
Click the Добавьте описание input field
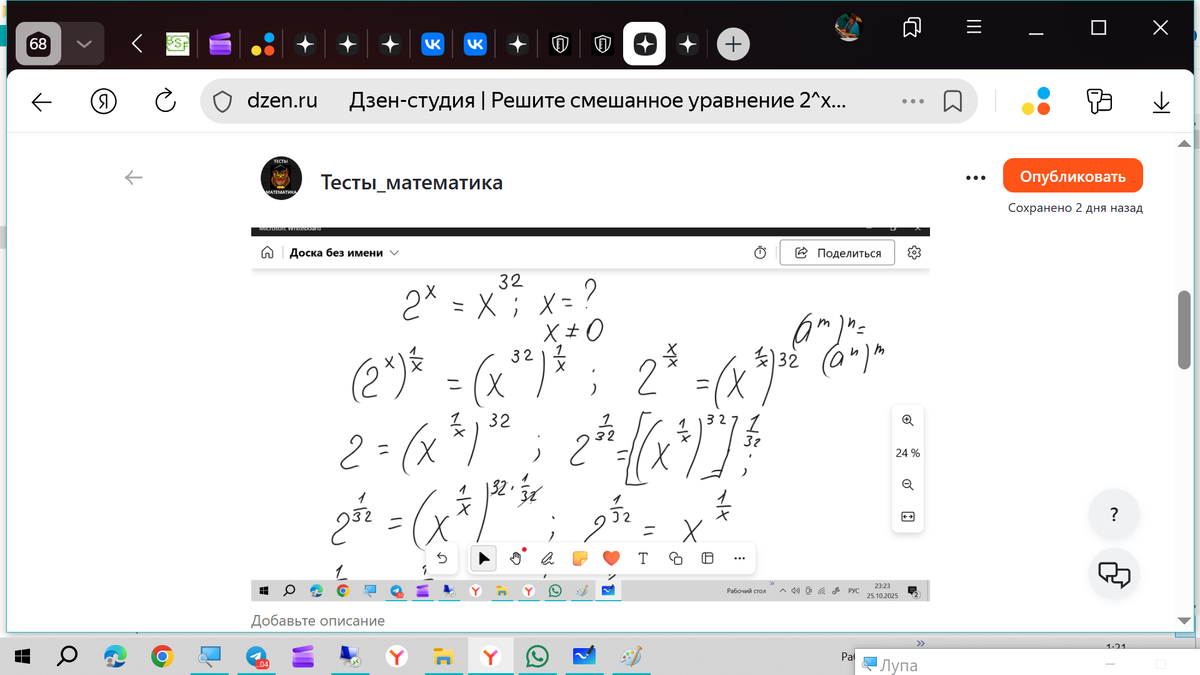click(x=320, y=620)
